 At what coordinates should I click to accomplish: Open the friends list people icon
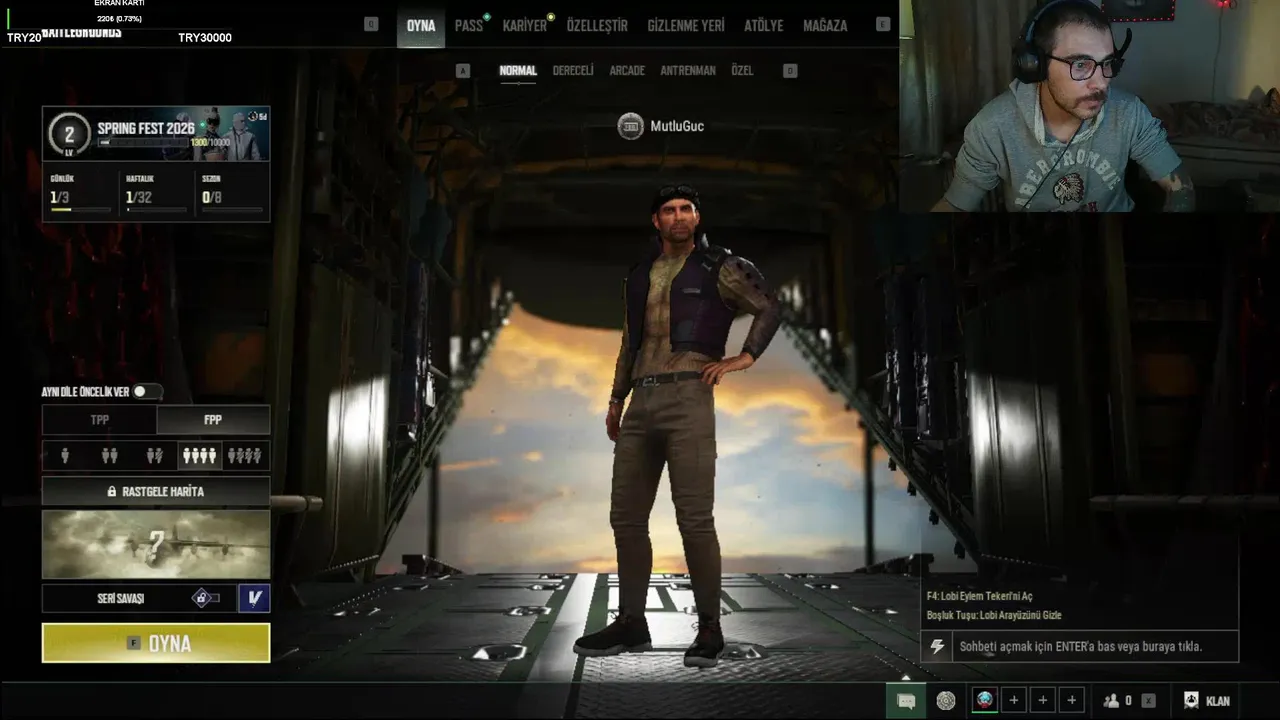coord(1111,701)
